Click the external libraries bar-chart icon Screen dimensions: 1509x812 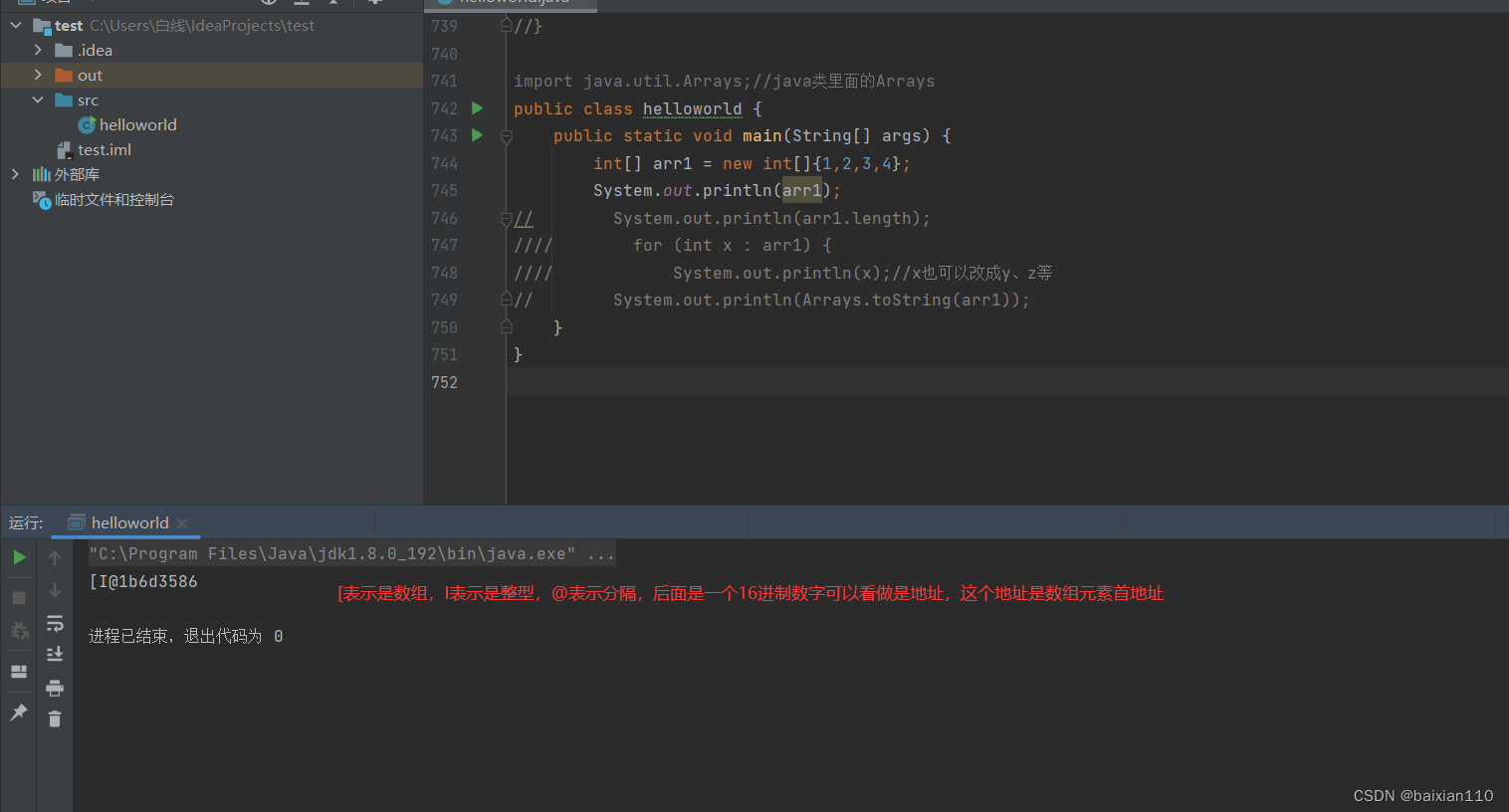[x=41, y=174]
